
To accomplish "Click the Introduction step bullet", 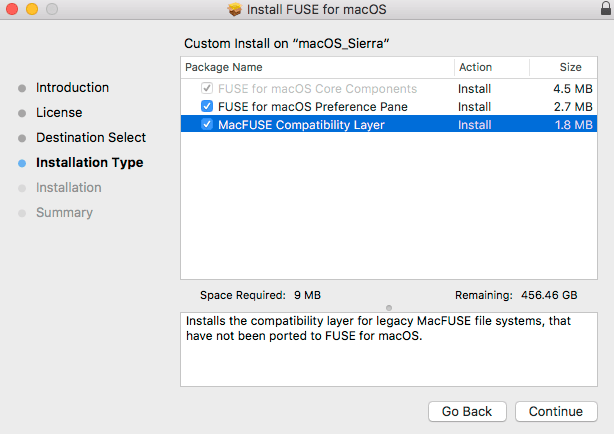I will 22,88.
